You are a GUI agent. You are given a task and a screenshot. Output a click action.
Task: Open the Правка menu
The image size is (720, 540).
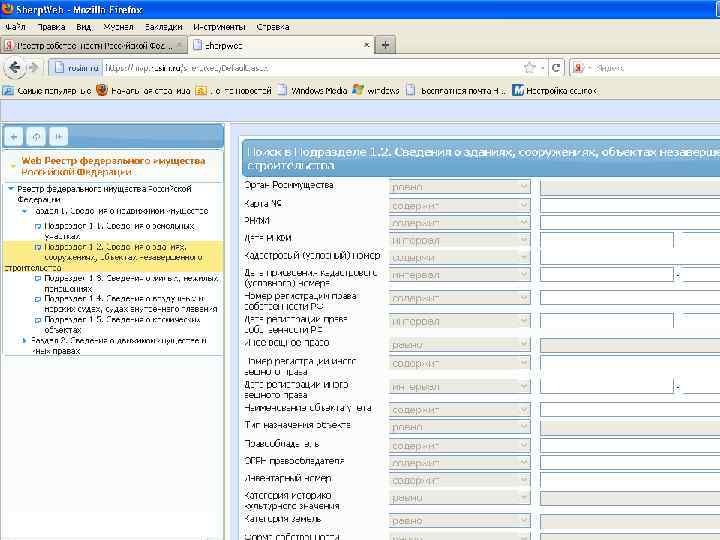click(x=51, y=27)
